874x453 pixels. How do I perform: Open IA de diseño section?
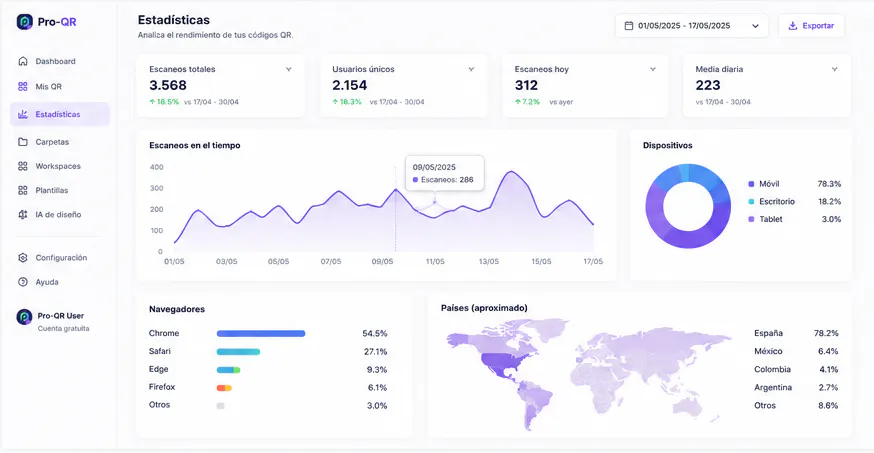60,215
